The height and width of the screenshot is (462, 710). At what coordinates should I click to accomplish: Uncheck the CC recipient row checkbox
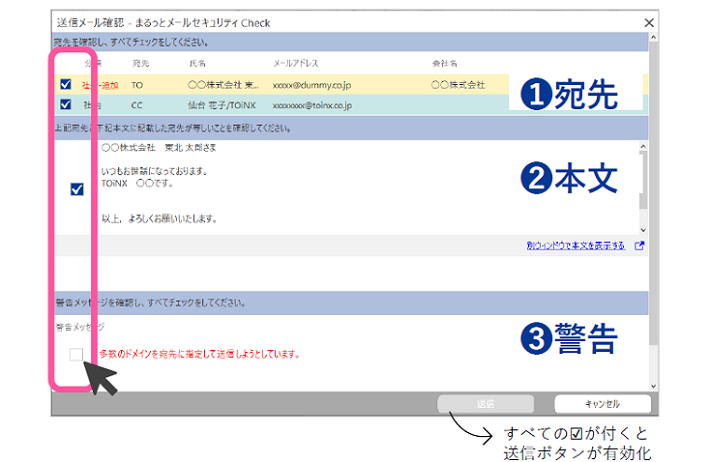pos(66,104)
